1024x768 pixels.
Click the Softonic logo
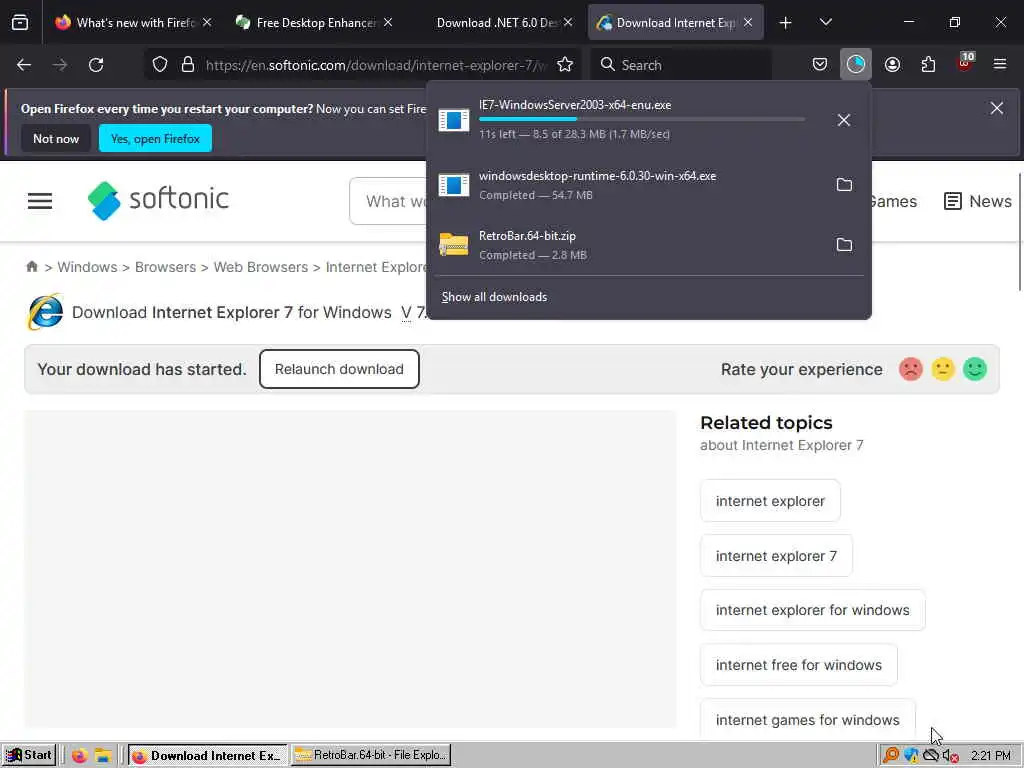coord(158,200)
